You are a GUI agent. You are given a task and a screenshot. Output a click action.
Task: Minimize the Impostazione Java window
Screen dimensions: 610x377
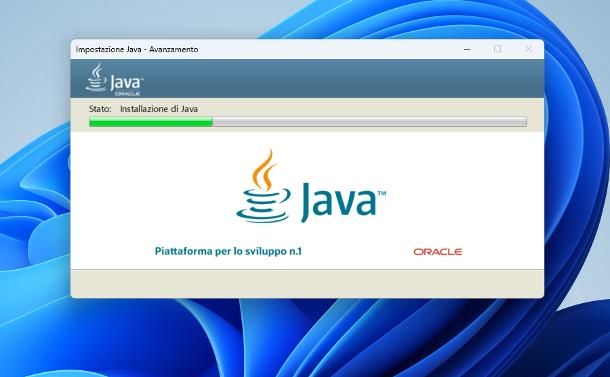467,49
